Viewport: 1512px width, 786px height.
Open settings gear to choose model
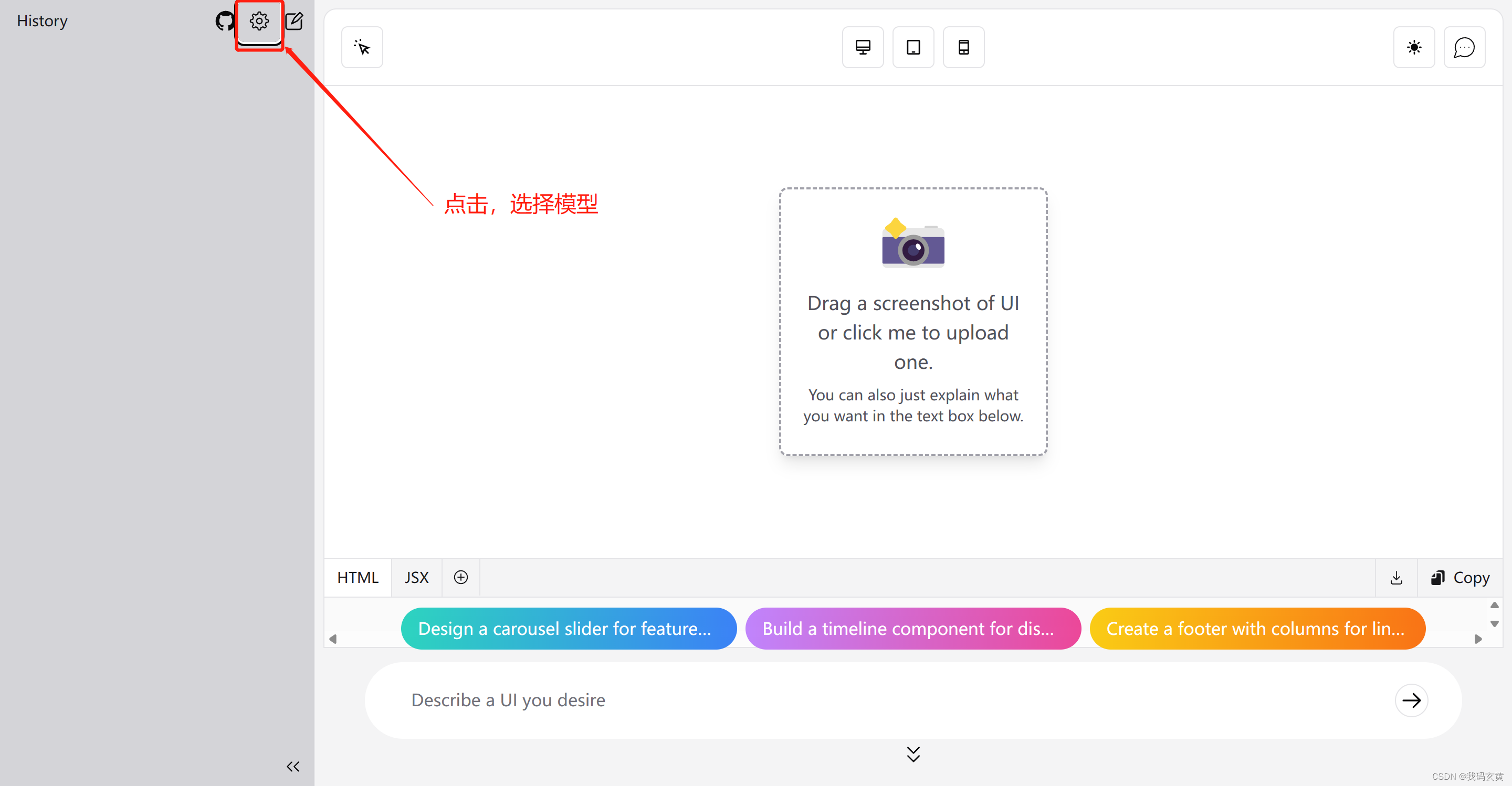(x=259, y=22)
